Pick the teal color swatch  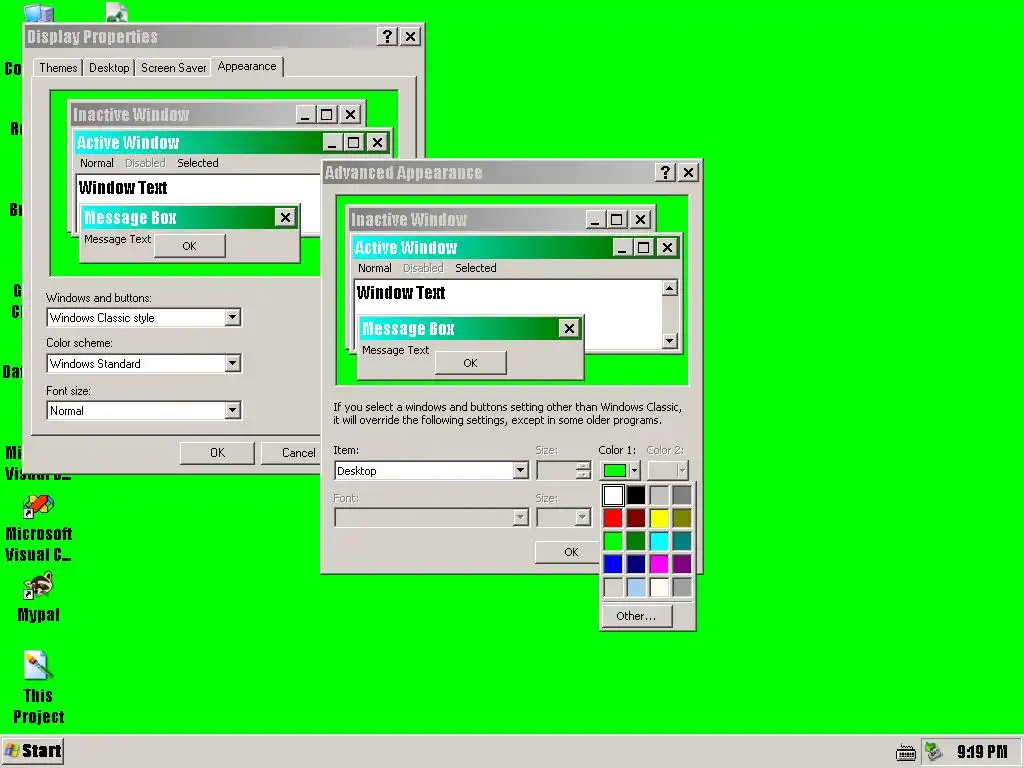pos(682,541)
